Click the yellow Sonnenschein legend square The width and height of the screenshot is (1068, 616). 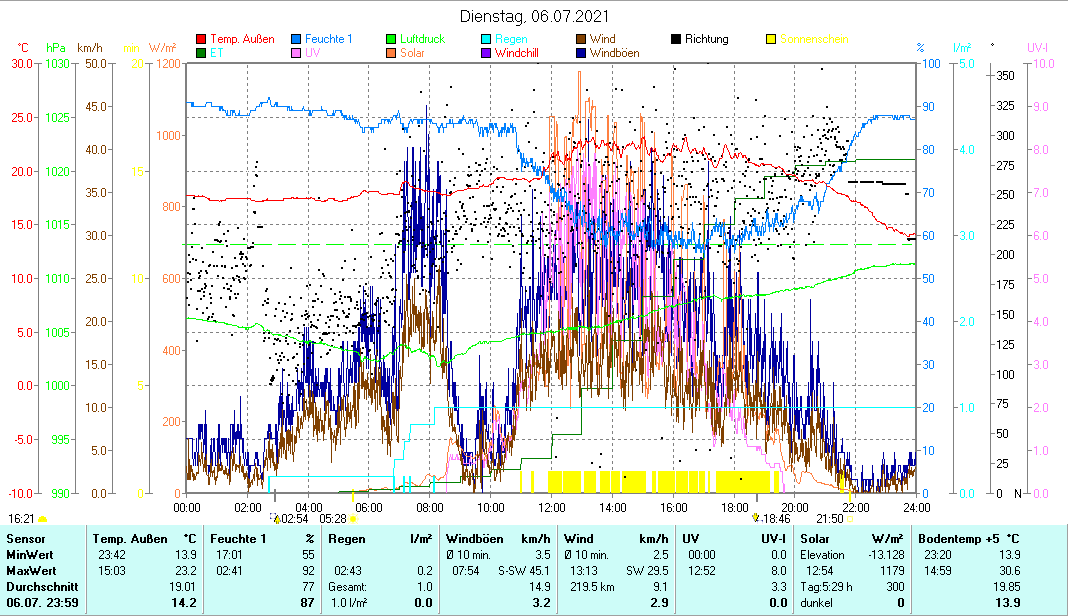pyautogui.click(x=771, y=40)
